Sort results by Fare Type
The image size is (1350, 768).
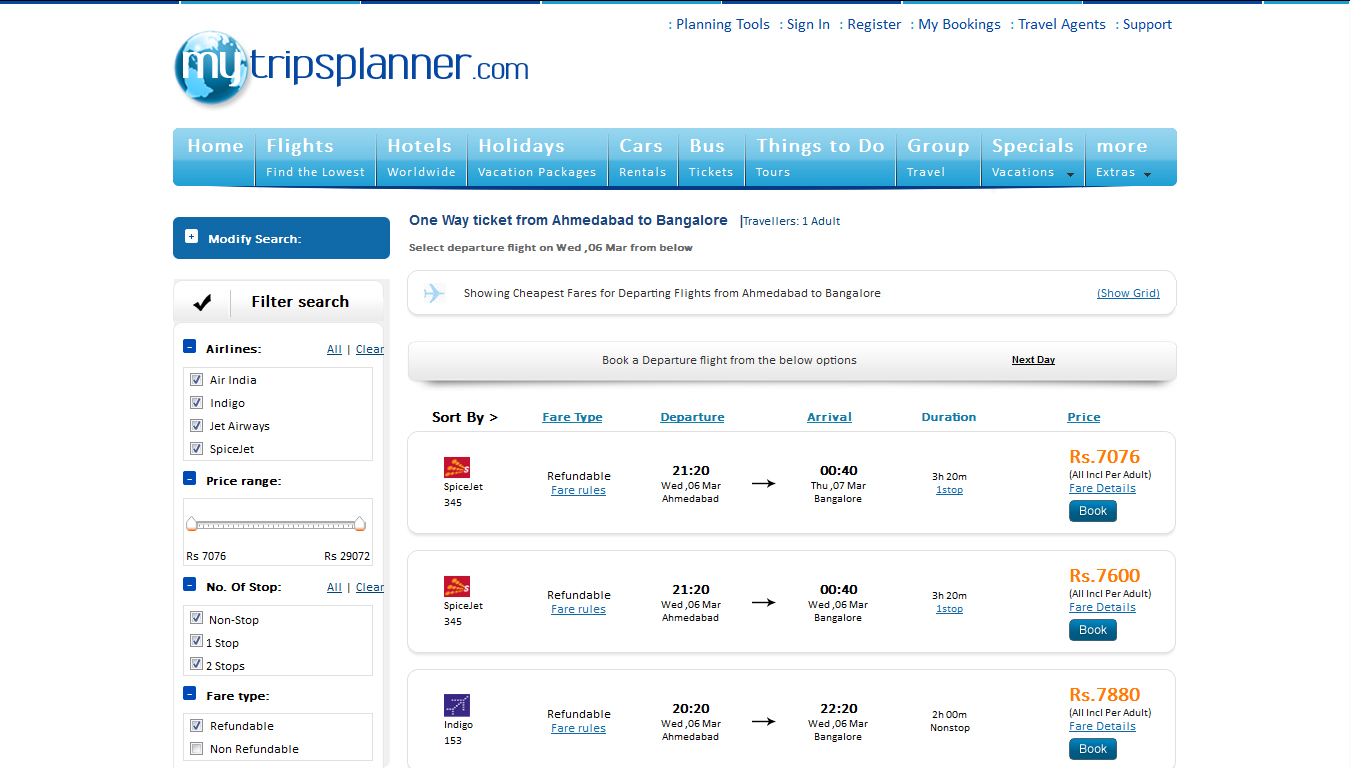[572, 417]
